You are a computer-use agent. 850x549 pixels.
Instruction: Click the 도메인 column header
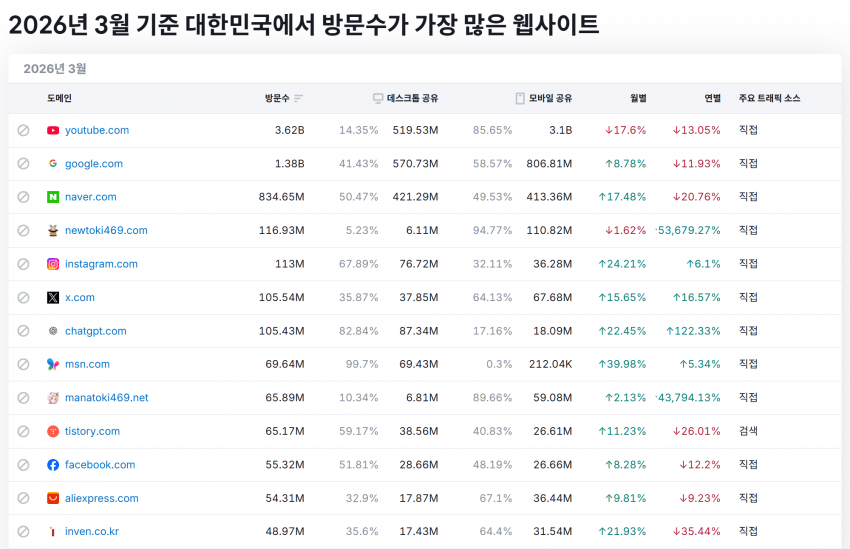[59, 98]
